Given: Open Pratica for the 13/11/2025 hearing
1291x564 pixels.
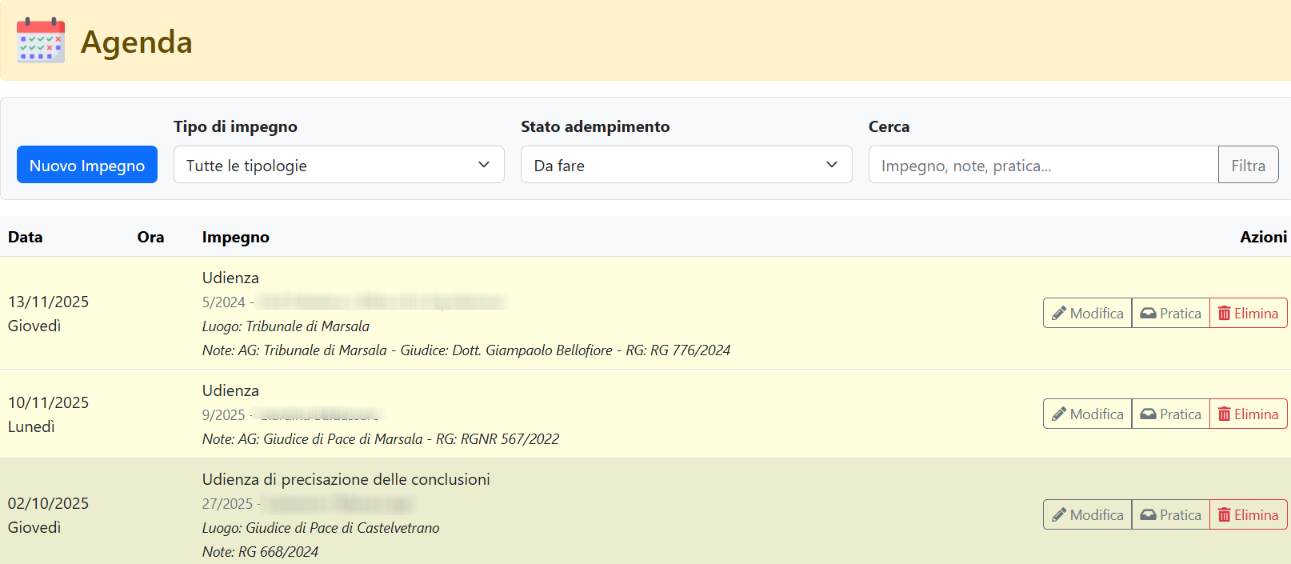Looking at the screenshot, I should point(1171,313).
